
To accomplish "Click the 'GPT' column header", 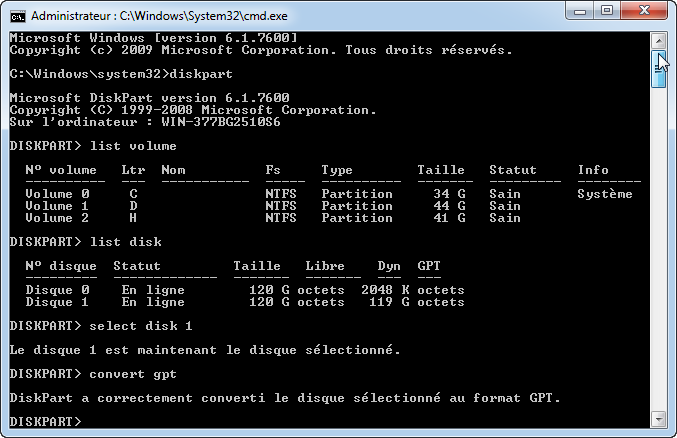I will (429, 266).
